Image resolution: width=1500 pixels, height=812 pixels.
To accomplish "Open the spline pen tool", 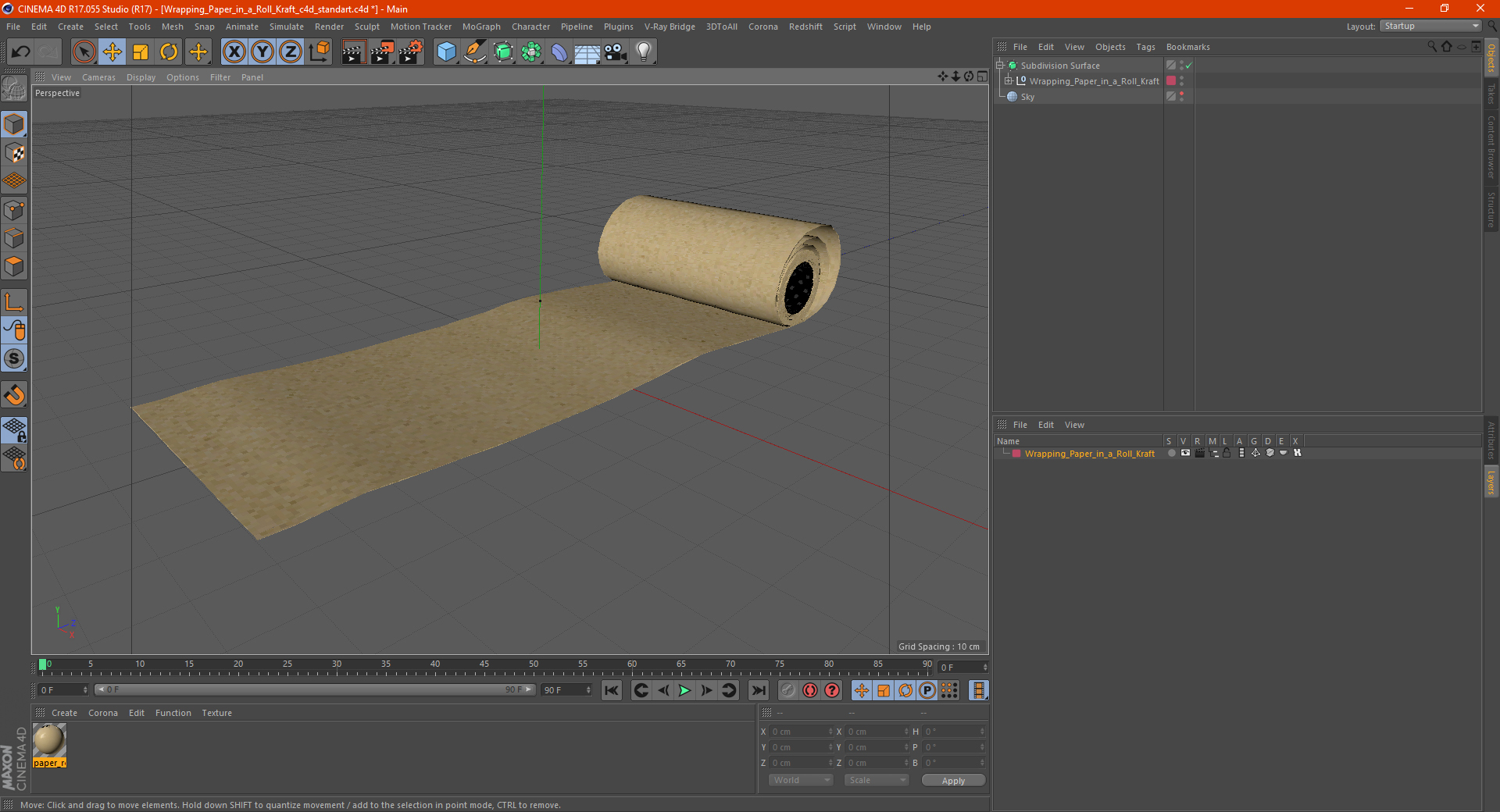I will click(x=475, y=52).
